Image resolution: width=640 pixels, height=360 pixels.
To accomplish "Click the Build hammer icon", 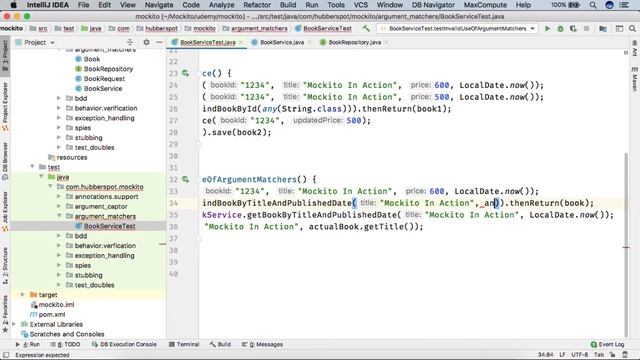I will (x=366, y=28).
